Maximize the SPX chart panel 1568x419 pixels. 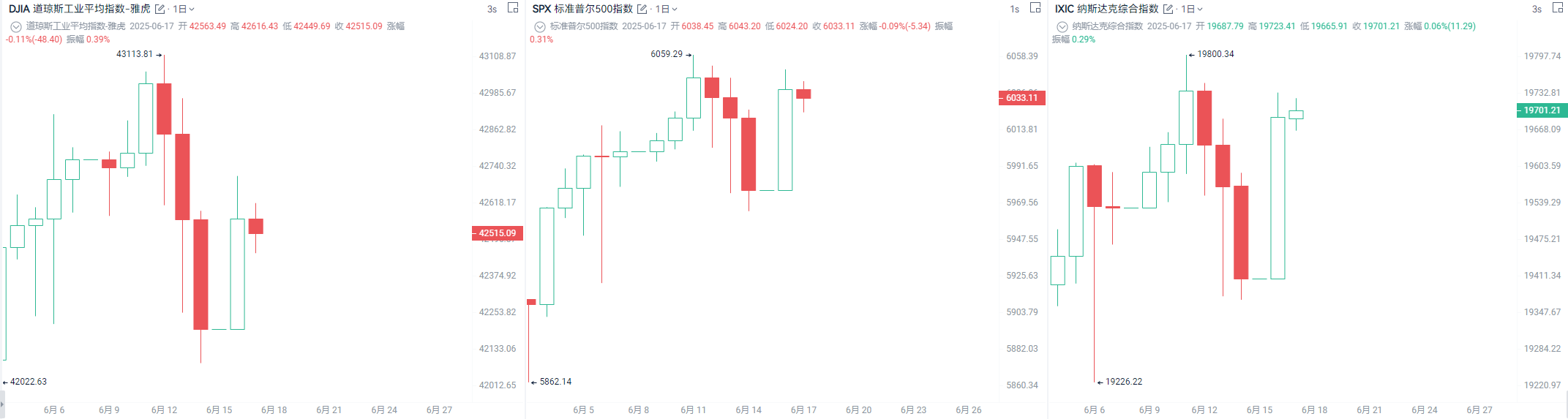[1035, 8]
